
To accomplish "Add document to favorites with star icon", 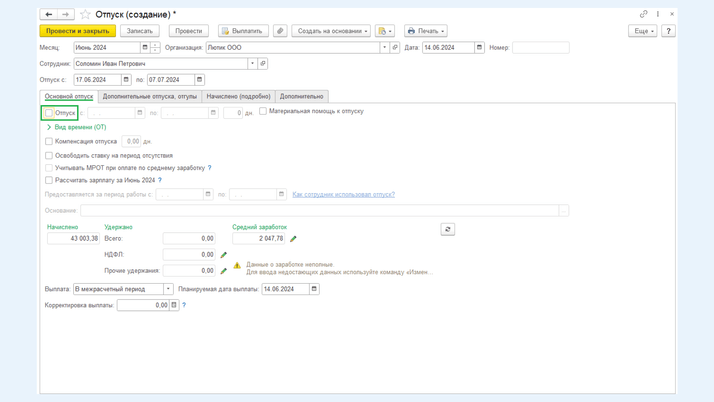I will tap(85, 15).
